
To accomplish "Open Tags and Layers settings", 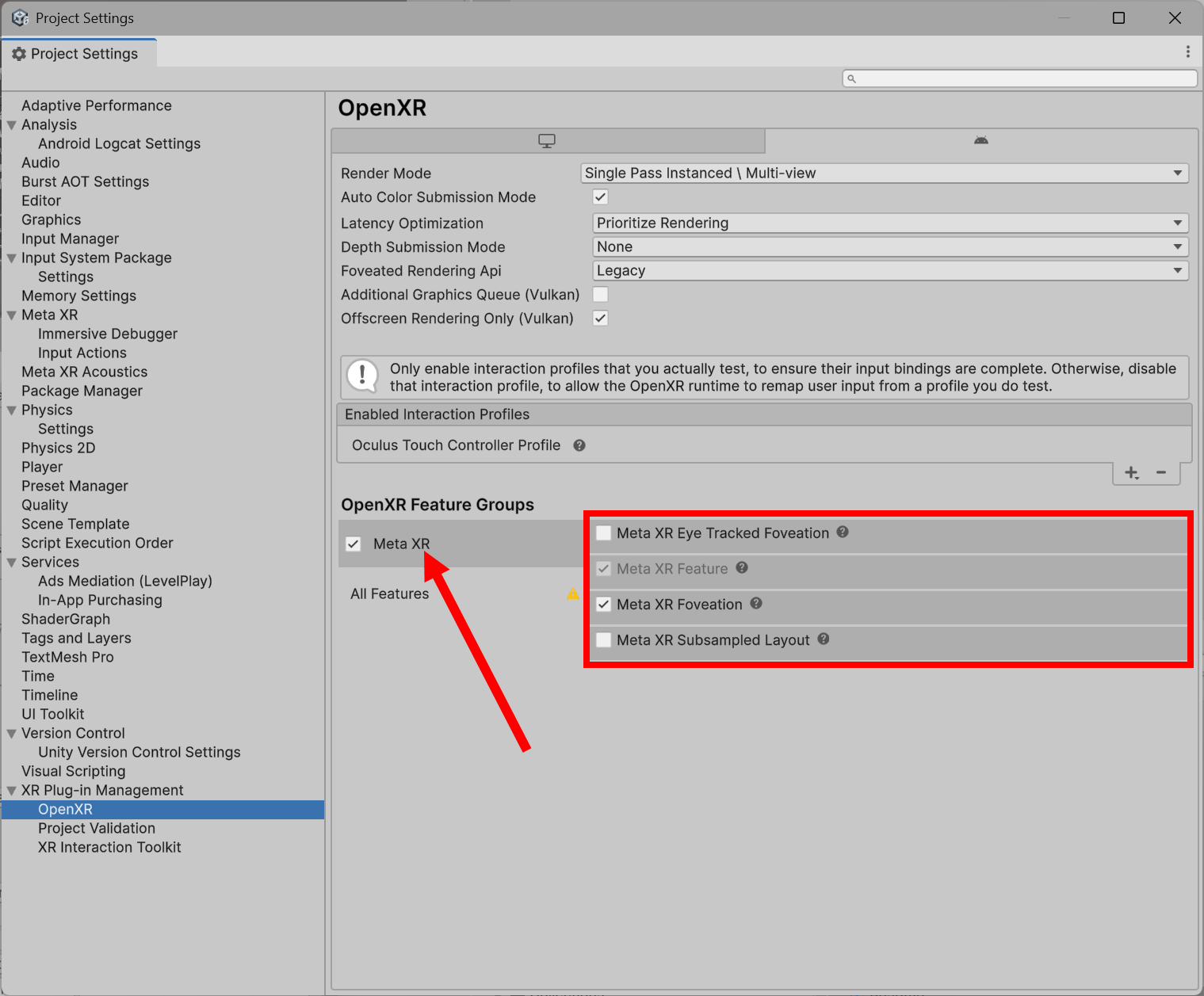I will [76, 638].
